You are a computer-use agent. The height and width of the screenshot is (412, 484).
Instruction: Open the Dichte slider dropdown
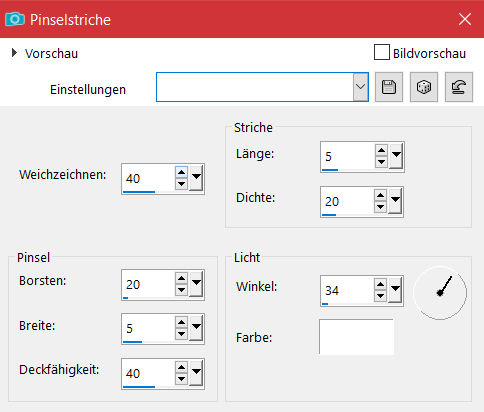[x=395, y=201]
